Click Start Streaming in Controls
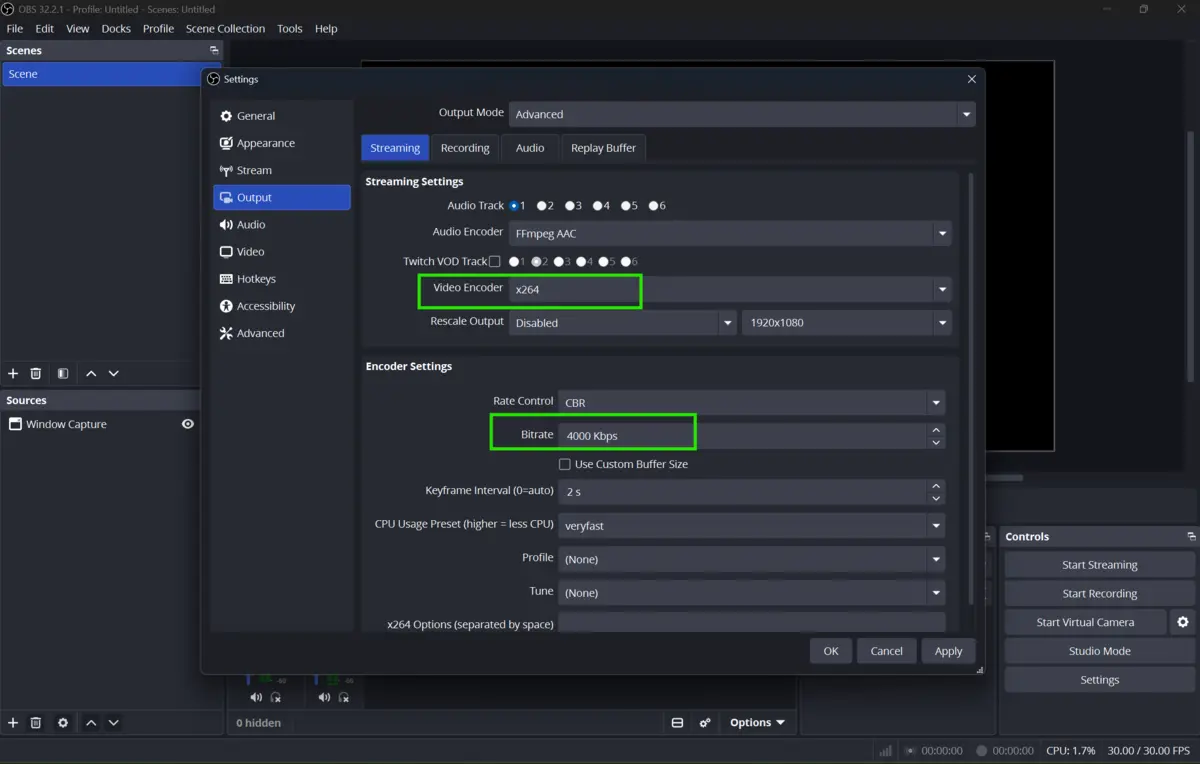The width and height of the screenshot is (1200, 764). coord(1099,565)
